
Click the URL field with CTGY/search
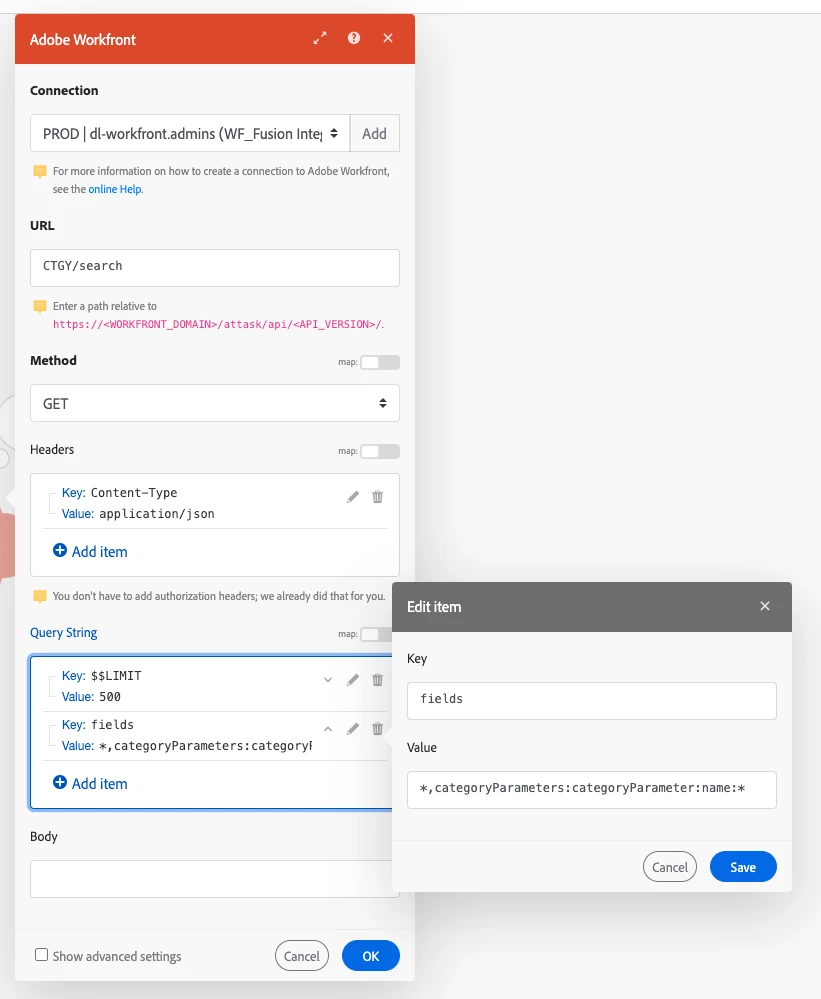215,268
